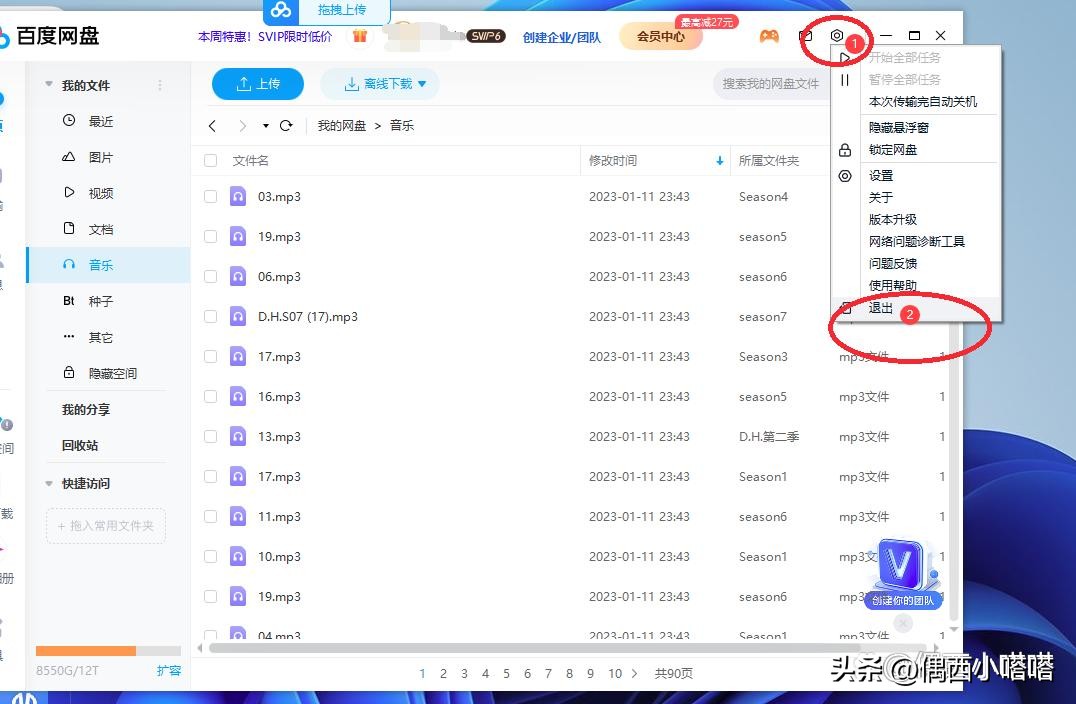
Task: Click the storage usage bar showing 8550G/12T
Action: pos(107,650)
